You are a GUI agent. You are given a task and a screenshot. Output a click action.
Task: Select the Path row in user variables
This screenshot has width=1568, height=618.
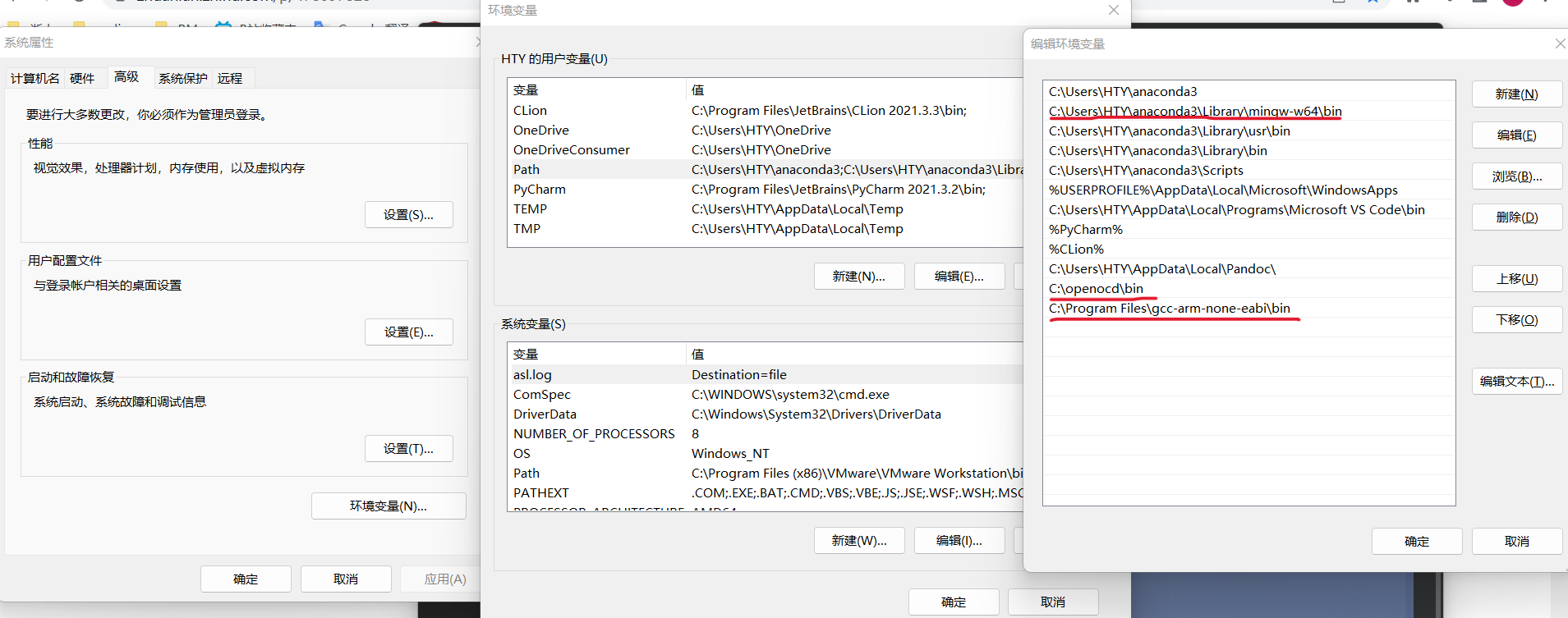pos(526,170)
